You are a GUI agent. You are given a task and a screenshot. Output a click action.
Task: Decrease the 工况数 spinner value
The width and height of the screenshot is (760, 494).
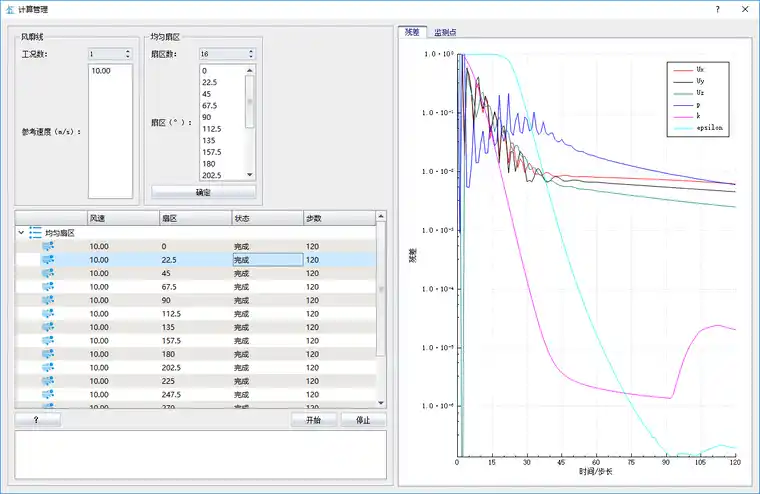[x=127, y=56]
